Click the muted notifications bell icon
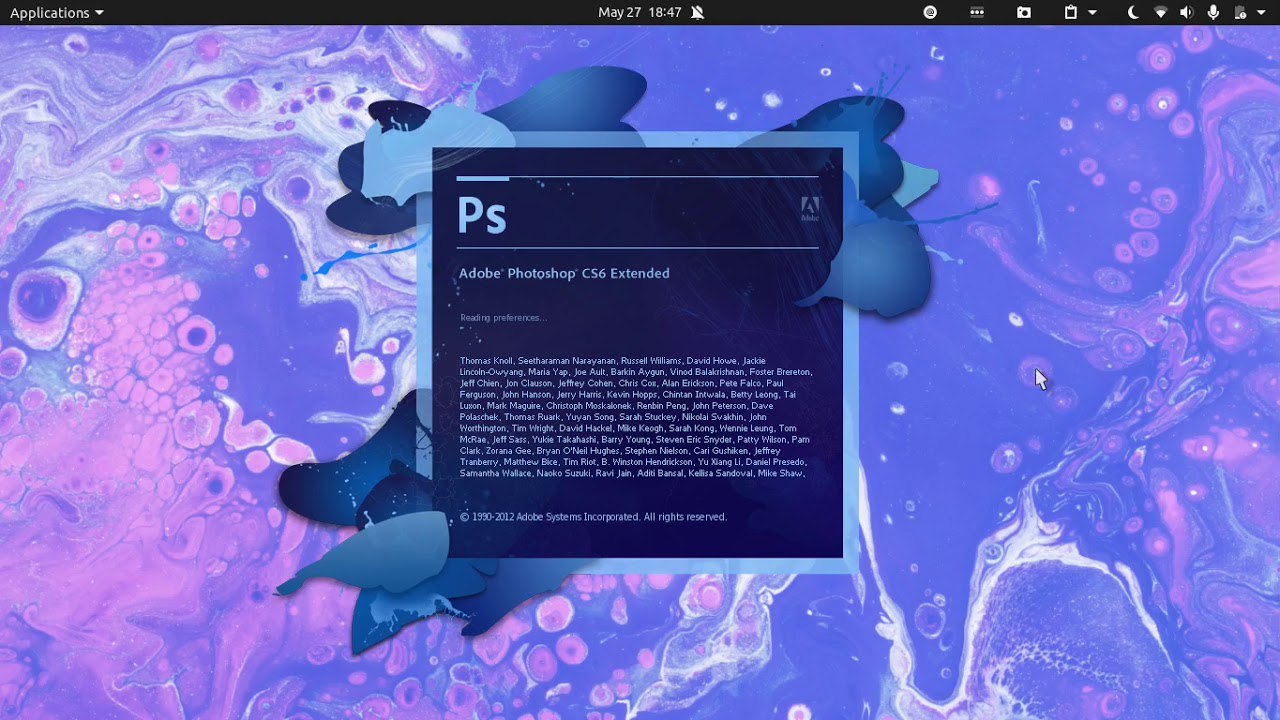1280x720 pixels. click(x=698, y=12)
